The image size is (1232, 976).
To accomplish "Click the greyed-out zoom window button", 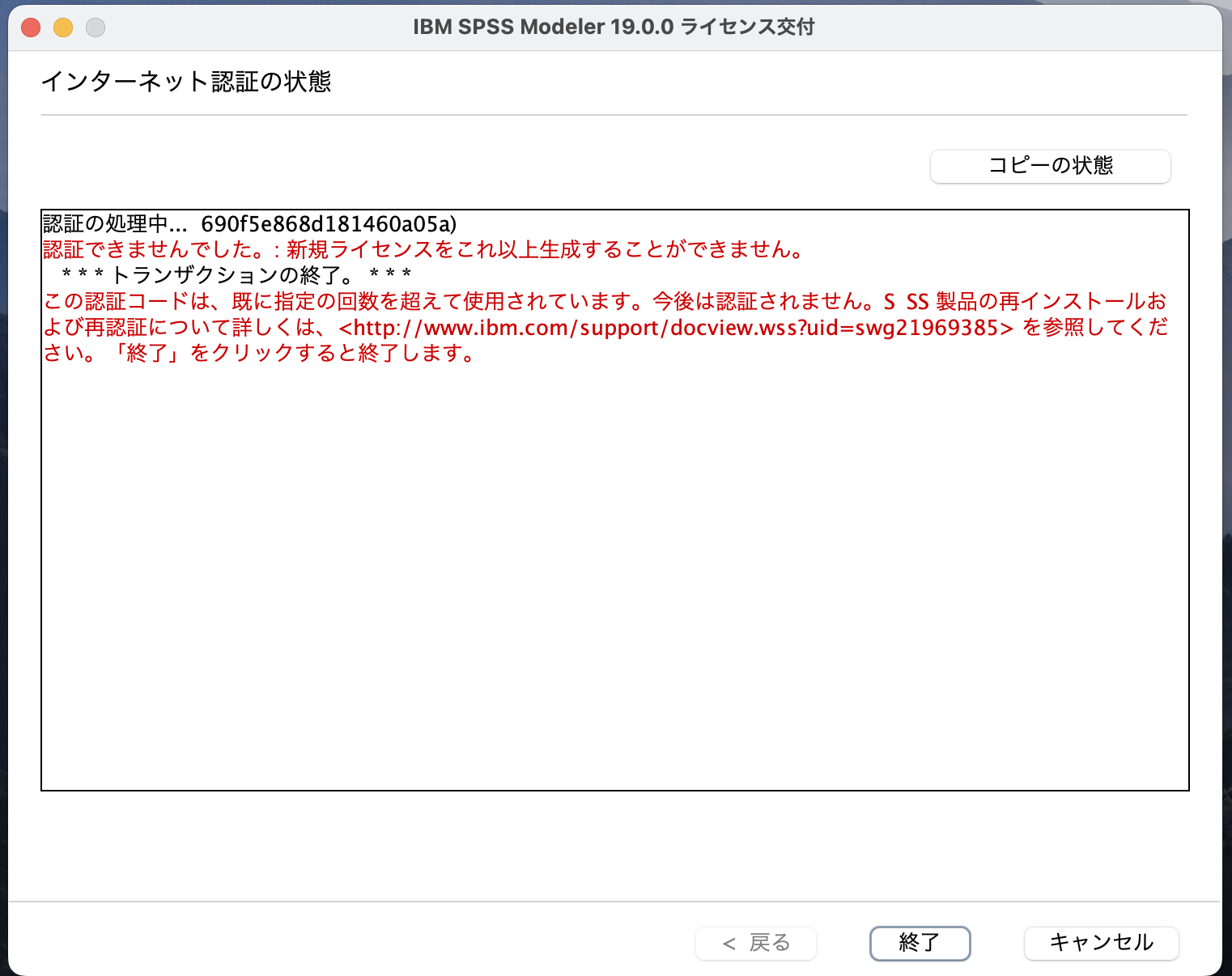I will [96, 28].
